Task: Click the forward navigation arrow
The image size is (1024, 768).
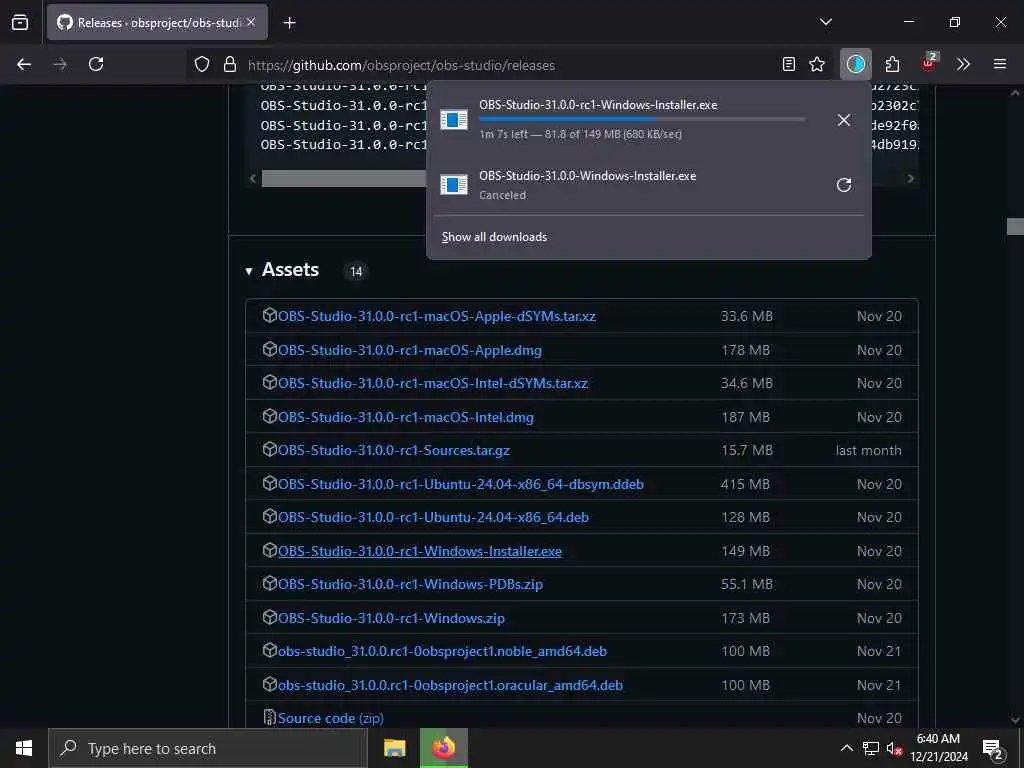Action: click(x=59, y=64)
